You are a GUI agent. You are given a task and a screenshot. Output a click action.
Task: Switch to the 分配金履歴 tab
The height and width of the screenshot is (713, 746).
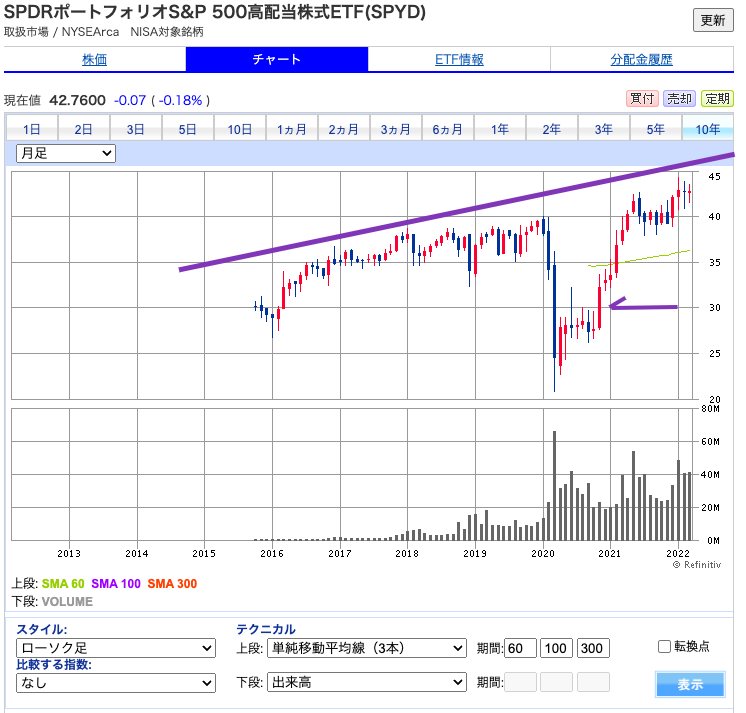pos(642,59)
